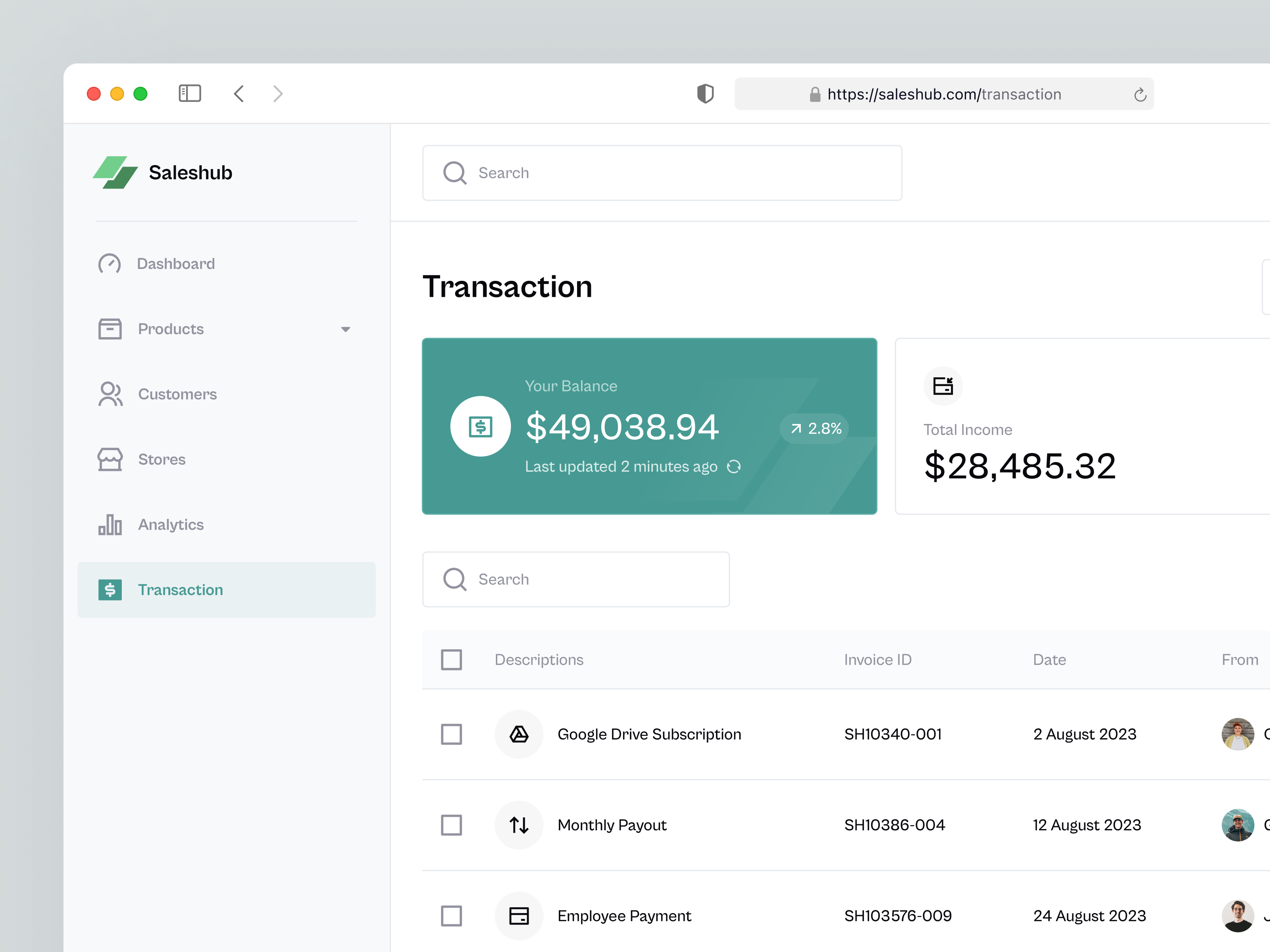Viewport: 1270px width, 952px height.
Task: Click the Google Drive icon in the table
Action: (x=518, y=734)
